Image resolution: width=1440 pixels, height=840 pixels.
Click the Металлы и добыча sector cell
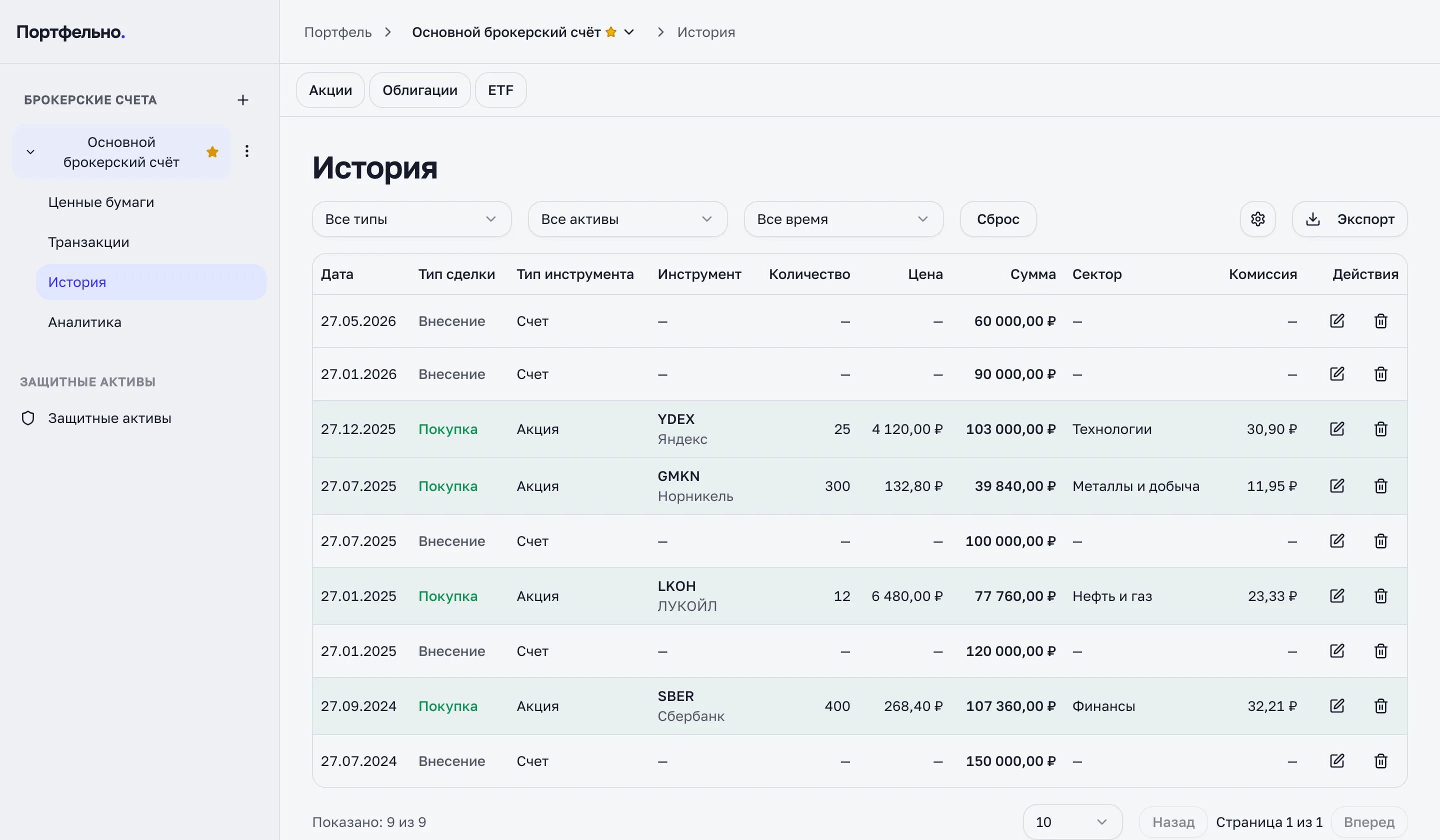(1135, 486)
